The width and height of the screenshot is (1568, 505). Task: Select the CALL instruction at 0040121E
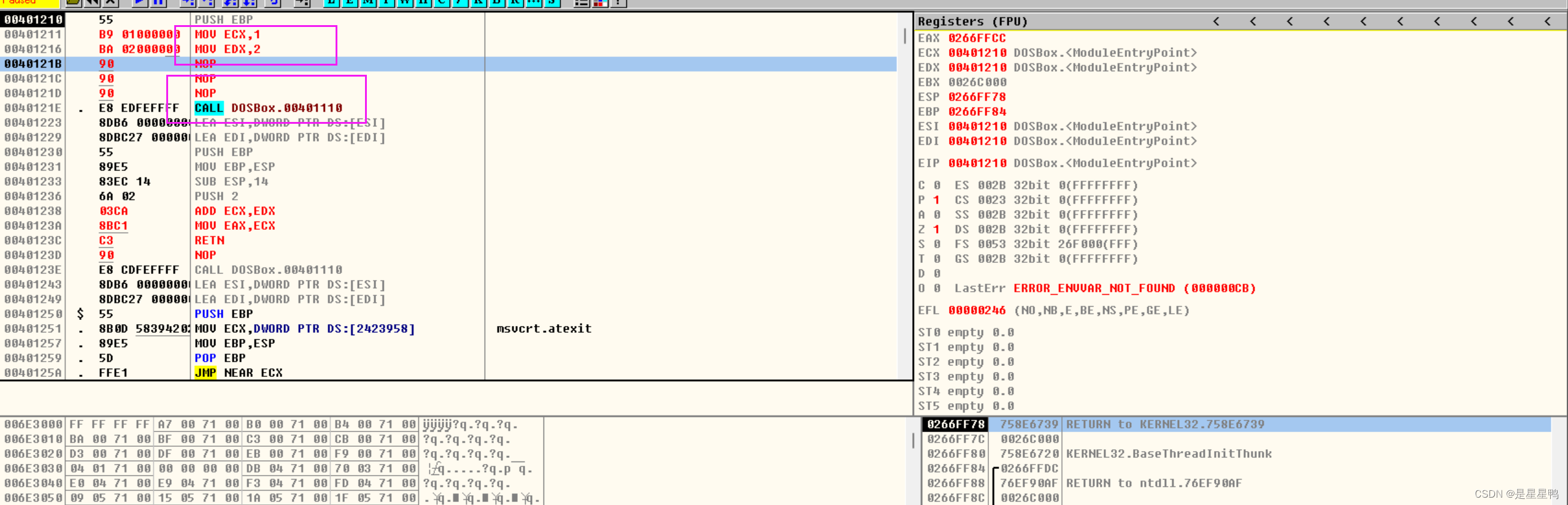268,108
